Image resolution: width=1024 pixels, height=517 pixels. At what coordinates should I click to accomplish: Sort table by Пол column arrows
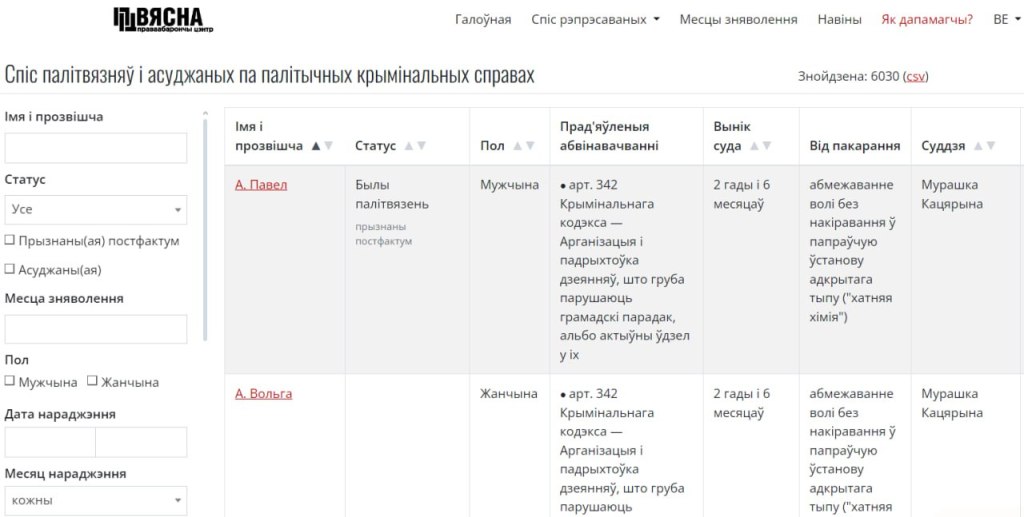pos(524,146)
